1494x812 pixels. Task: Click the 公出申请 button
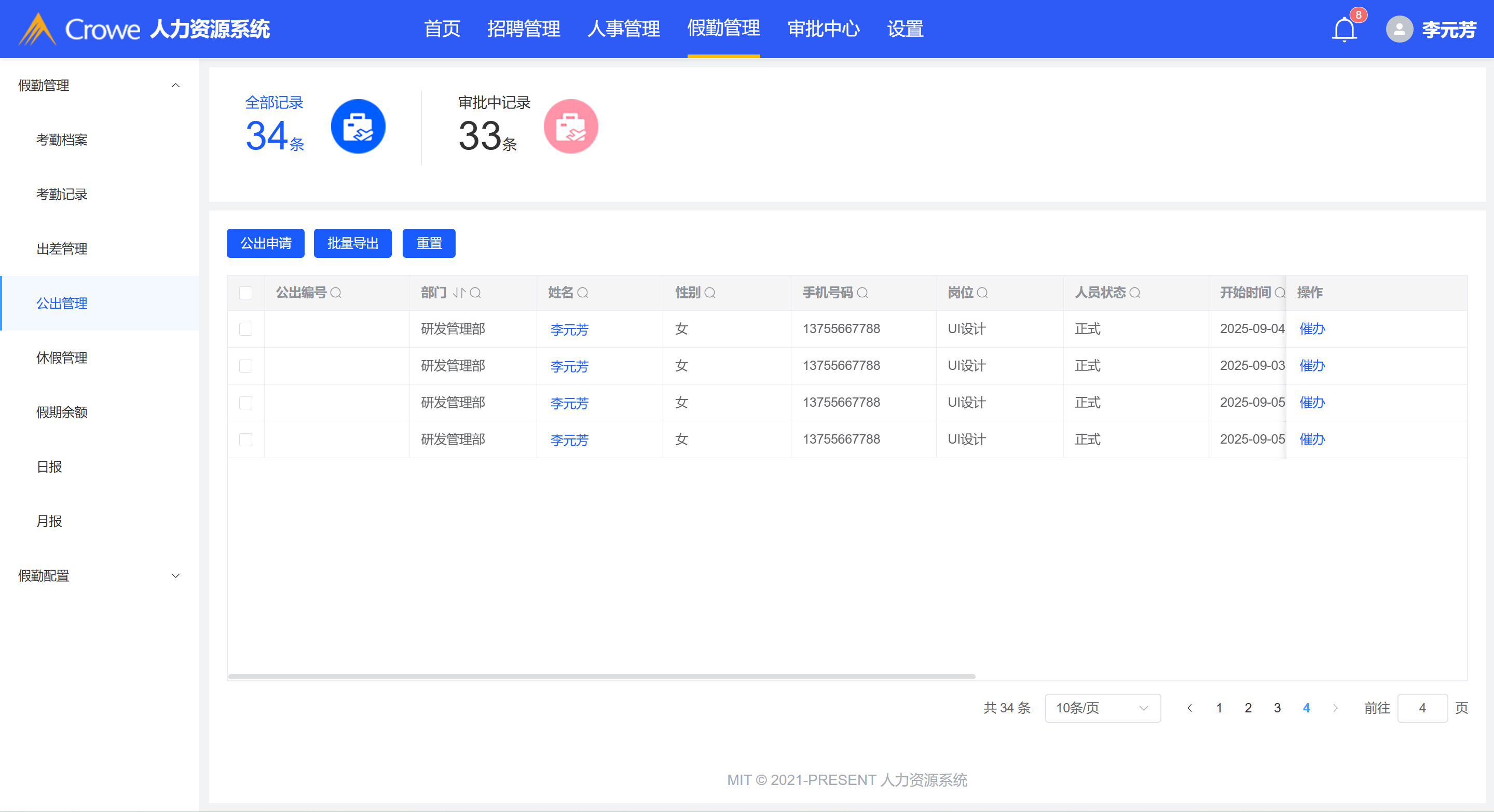(x=266, y=244)
